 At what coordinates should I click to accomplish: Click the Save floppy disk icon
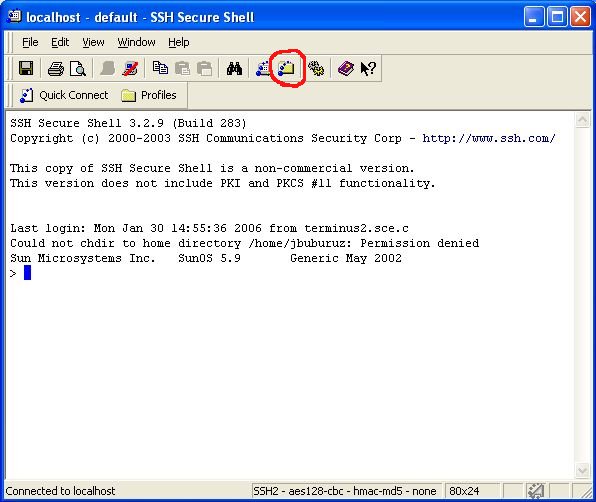pos(26,69)
